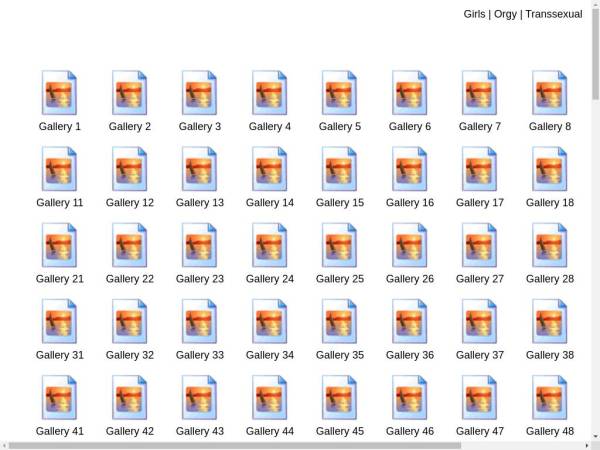This screenshot has height=450, width=600.
Task: Open the Gallery 2 image icon
Action: point(129,93)
